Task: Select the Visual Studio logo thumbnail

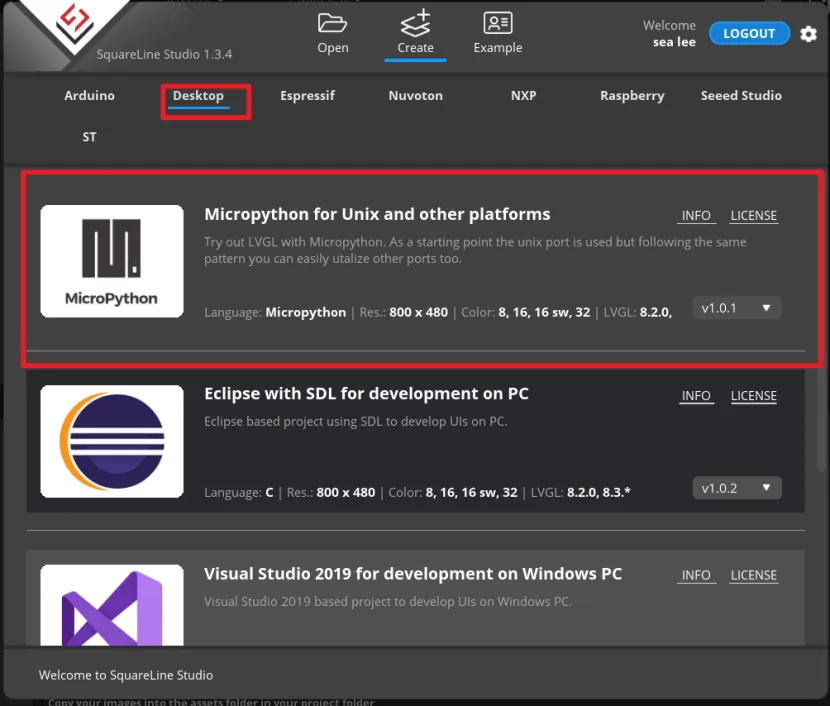Action: click(x=112, y=606)
